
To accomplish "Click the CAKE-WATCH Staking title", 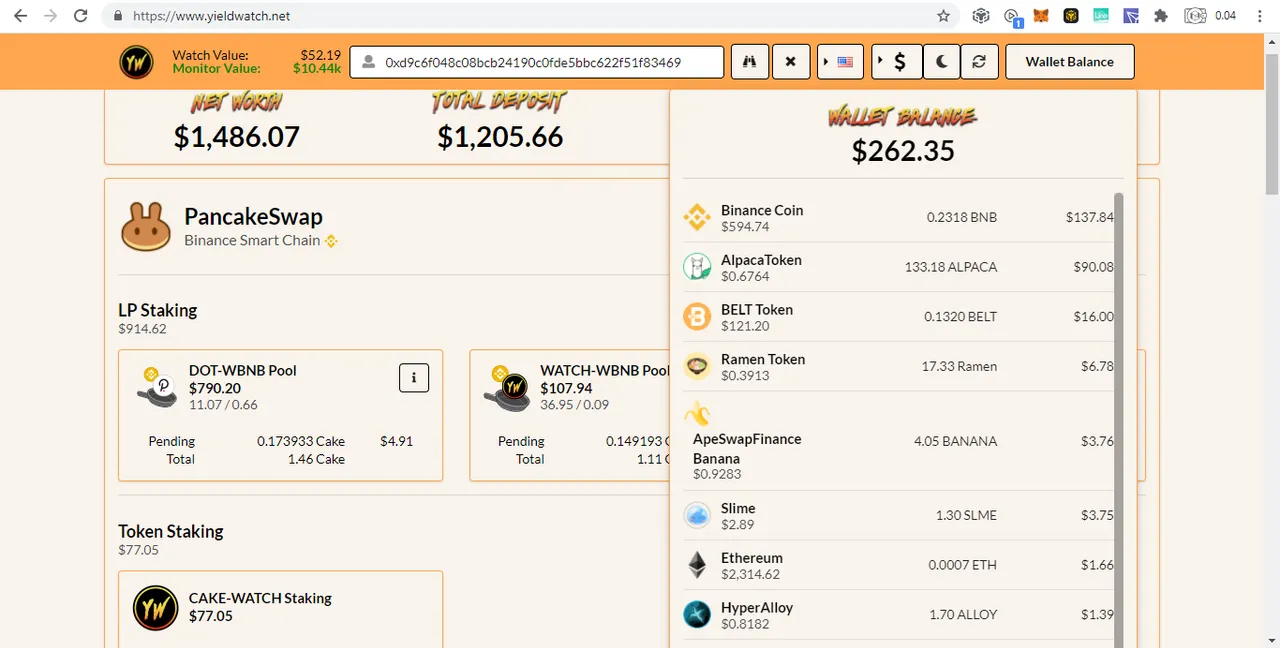I will click(260, 598).
